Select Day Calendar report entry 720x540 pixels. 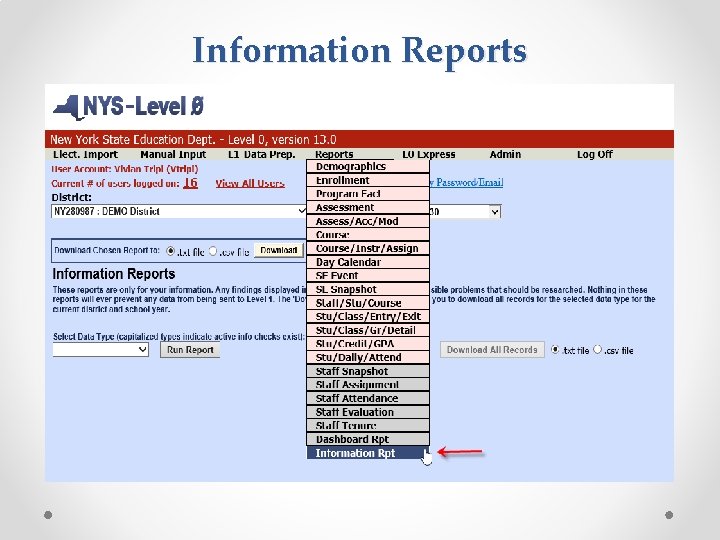368,262
